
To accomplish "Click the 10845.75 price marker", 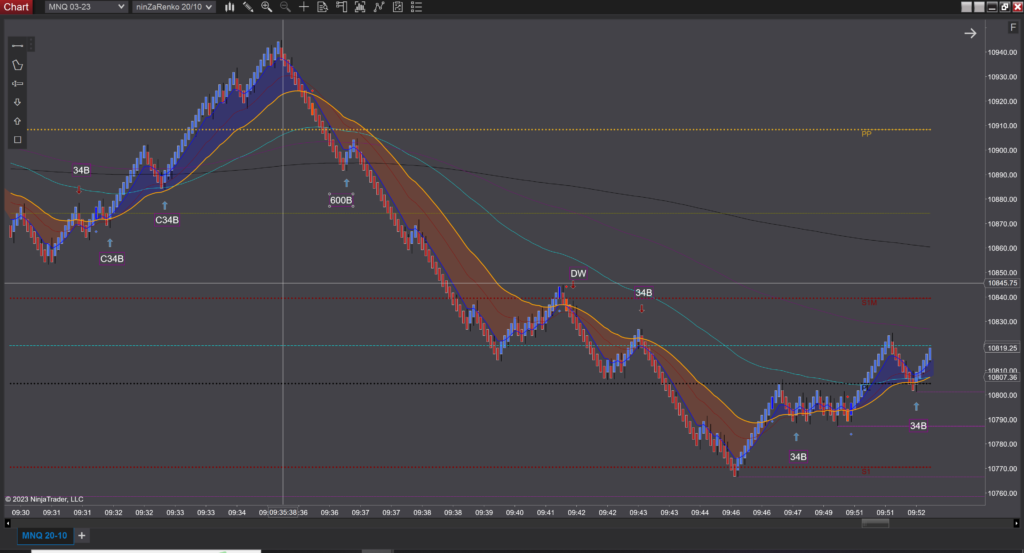I will [1002, 283].
